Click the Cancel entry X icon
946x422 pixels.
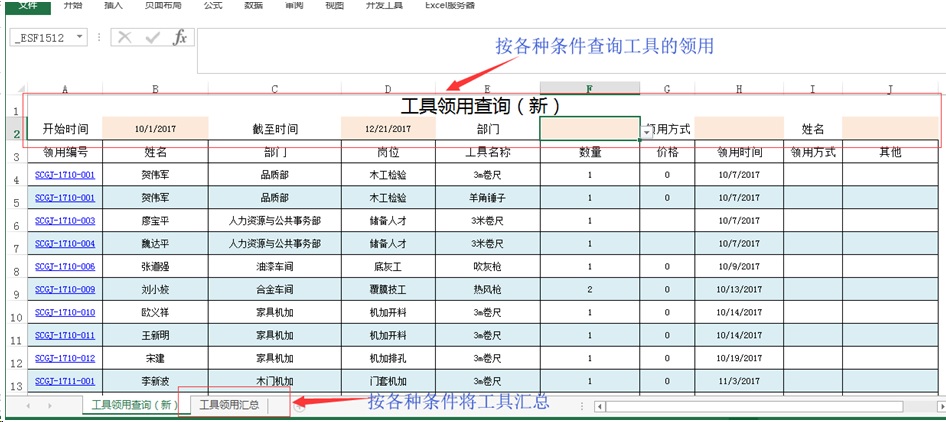pyautogui.click(x=125, y=37)
